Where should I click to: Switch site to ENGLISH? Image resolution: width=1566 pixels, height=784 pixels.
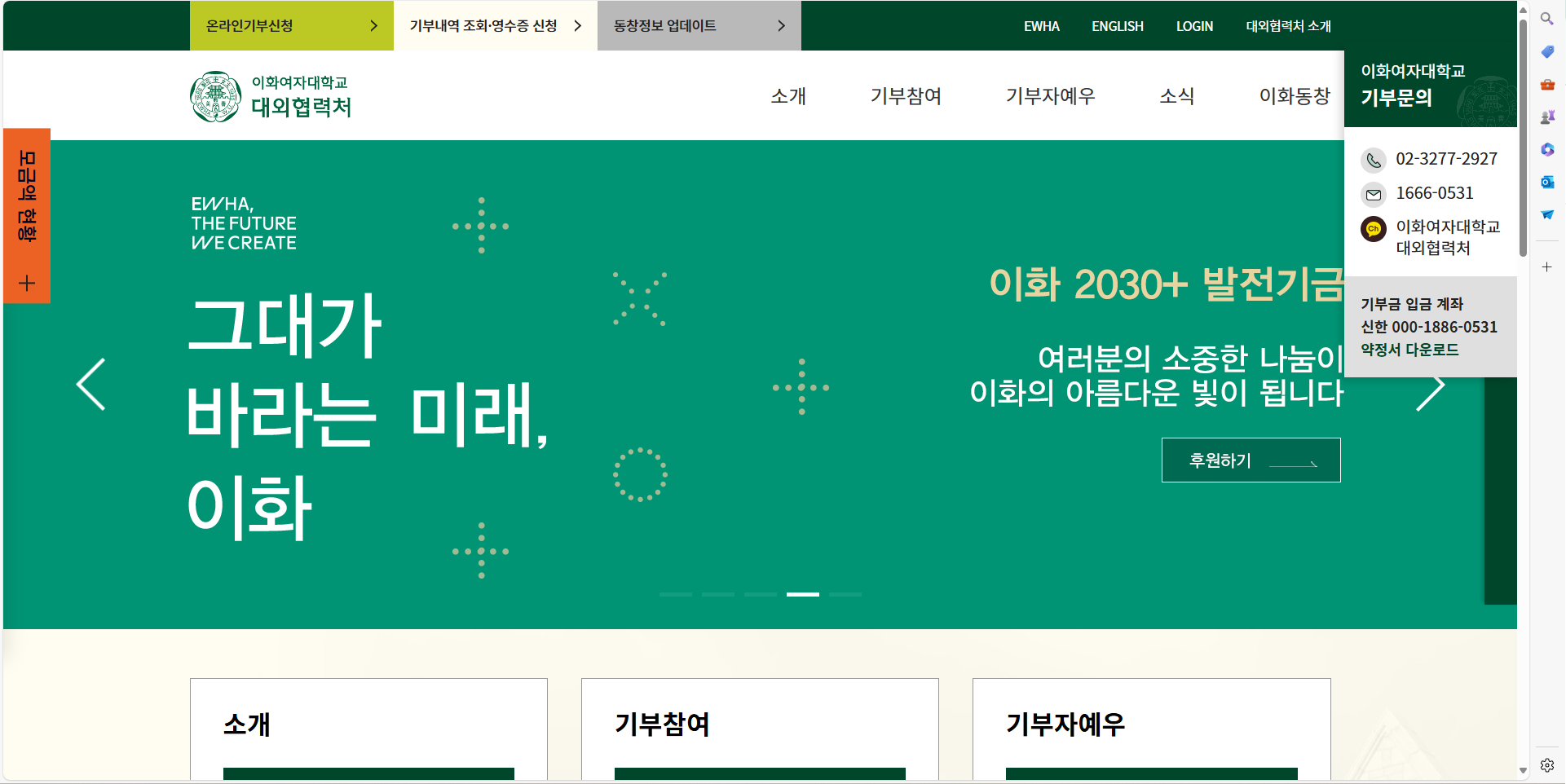(x=1118, y=26)
